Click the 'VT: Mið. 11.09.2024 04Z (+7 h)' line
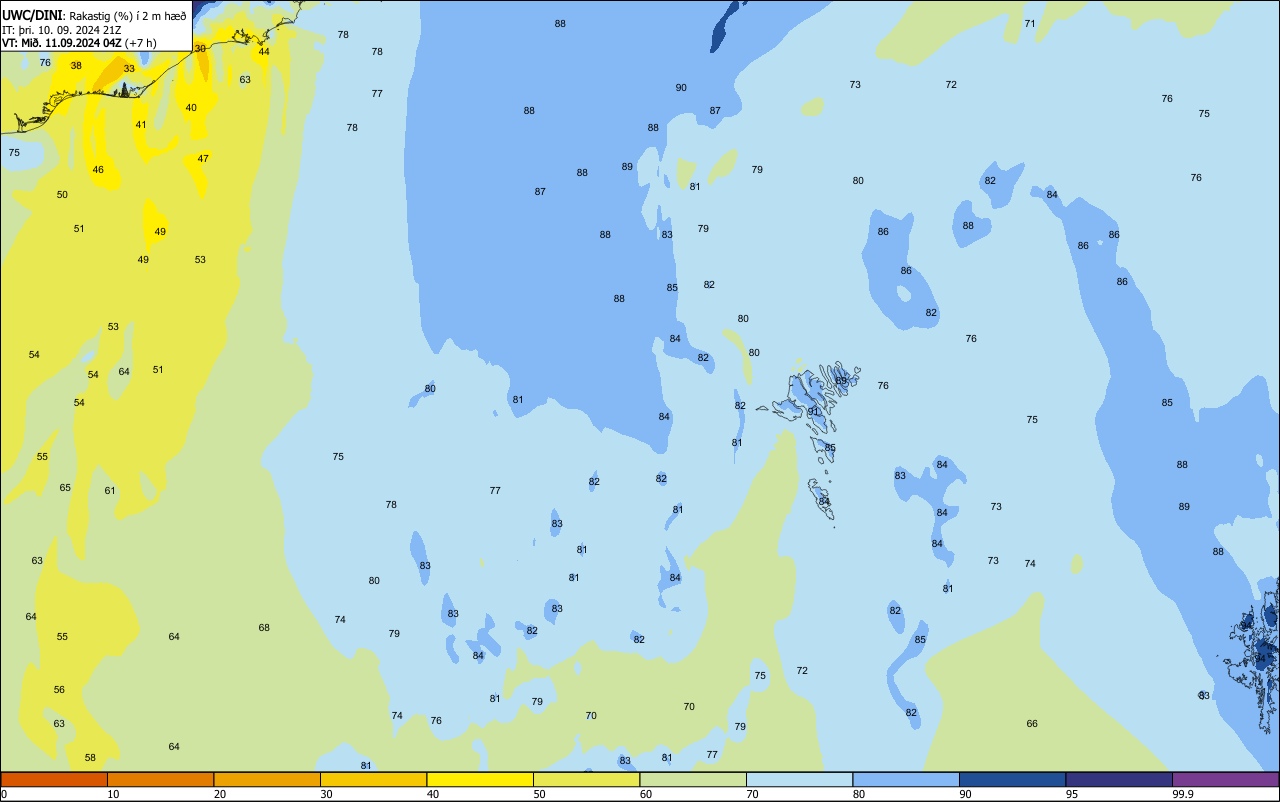 coord(79,43)
